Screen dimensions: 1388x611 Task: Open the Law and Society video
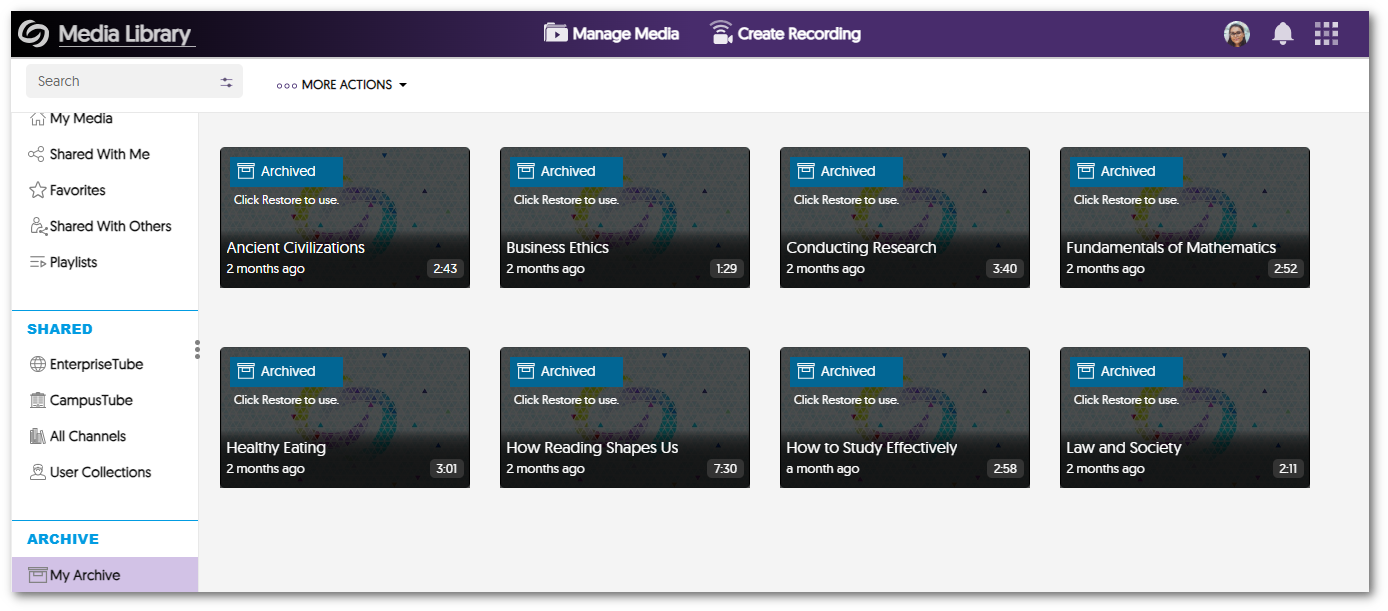1184,418
